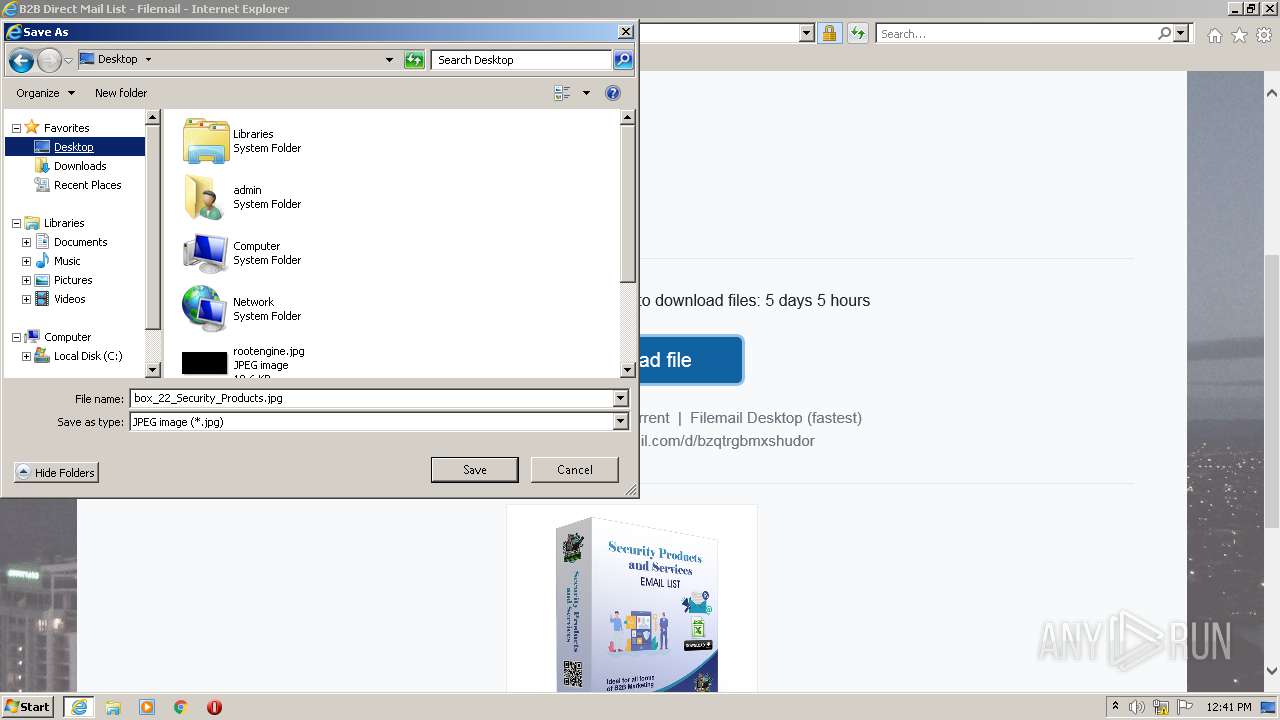
Task: Open IE Home icon
Action: click(x=1214, y=35)
